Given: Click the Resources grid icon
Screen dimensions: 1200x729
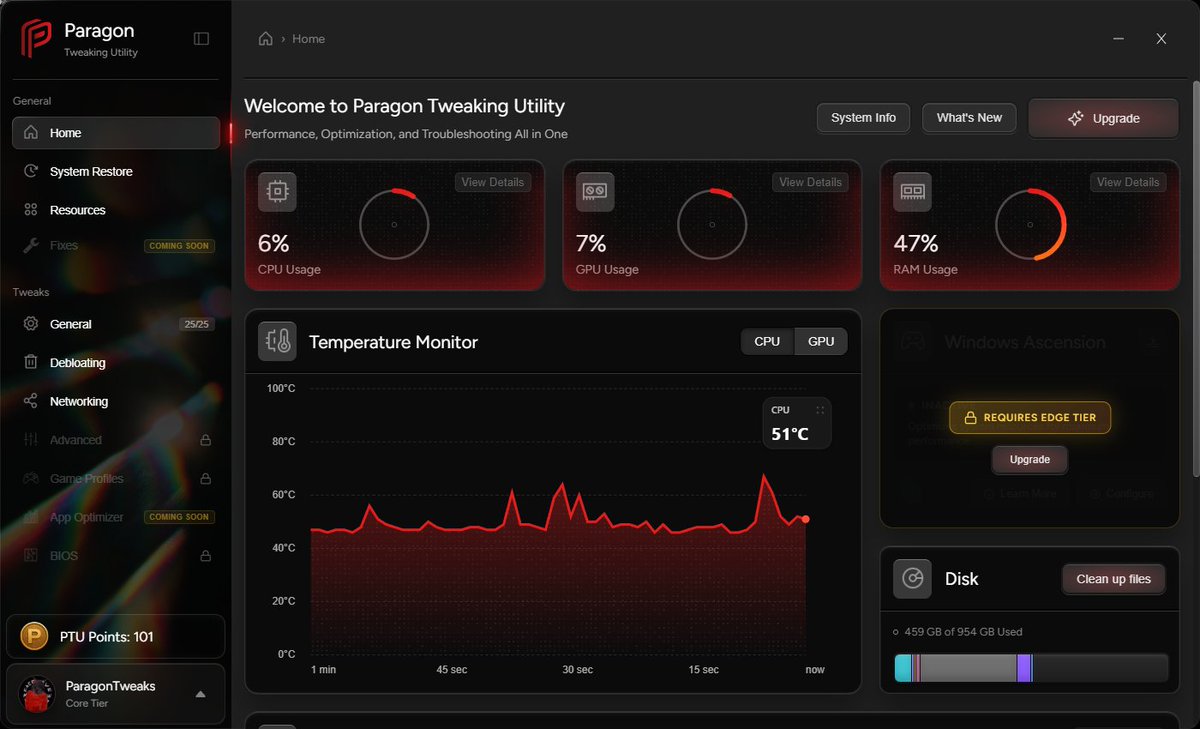Looking at the screenshot, I should point(31,210).
